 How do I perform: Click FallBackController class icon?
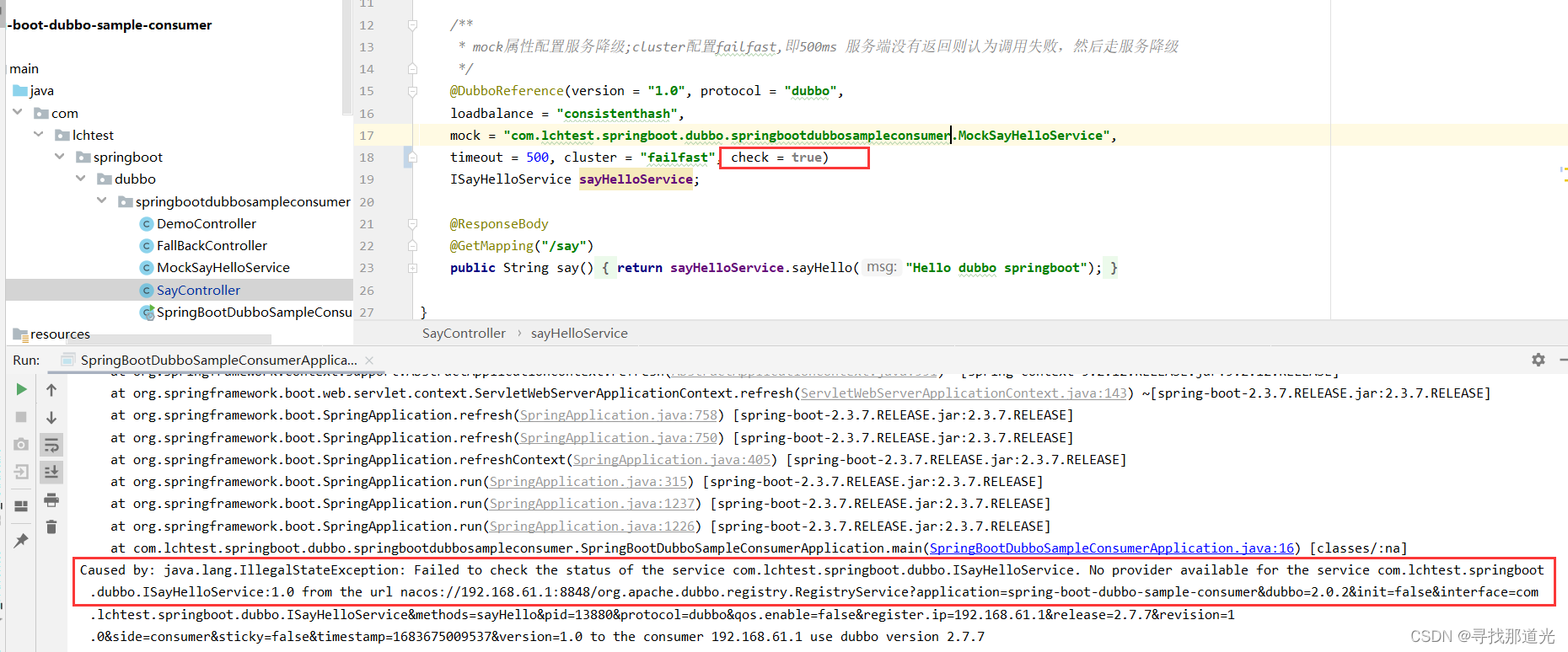click(x=147, y=245)
